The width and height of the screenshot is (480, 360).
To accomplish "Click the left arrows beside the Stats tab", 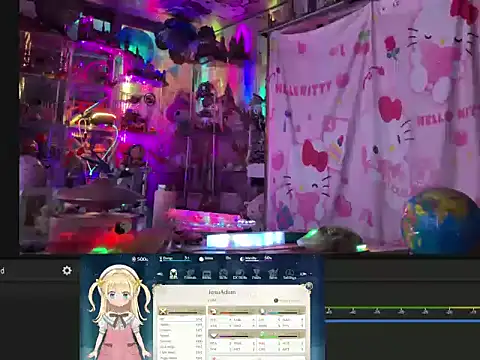I will tap(160, 274).
